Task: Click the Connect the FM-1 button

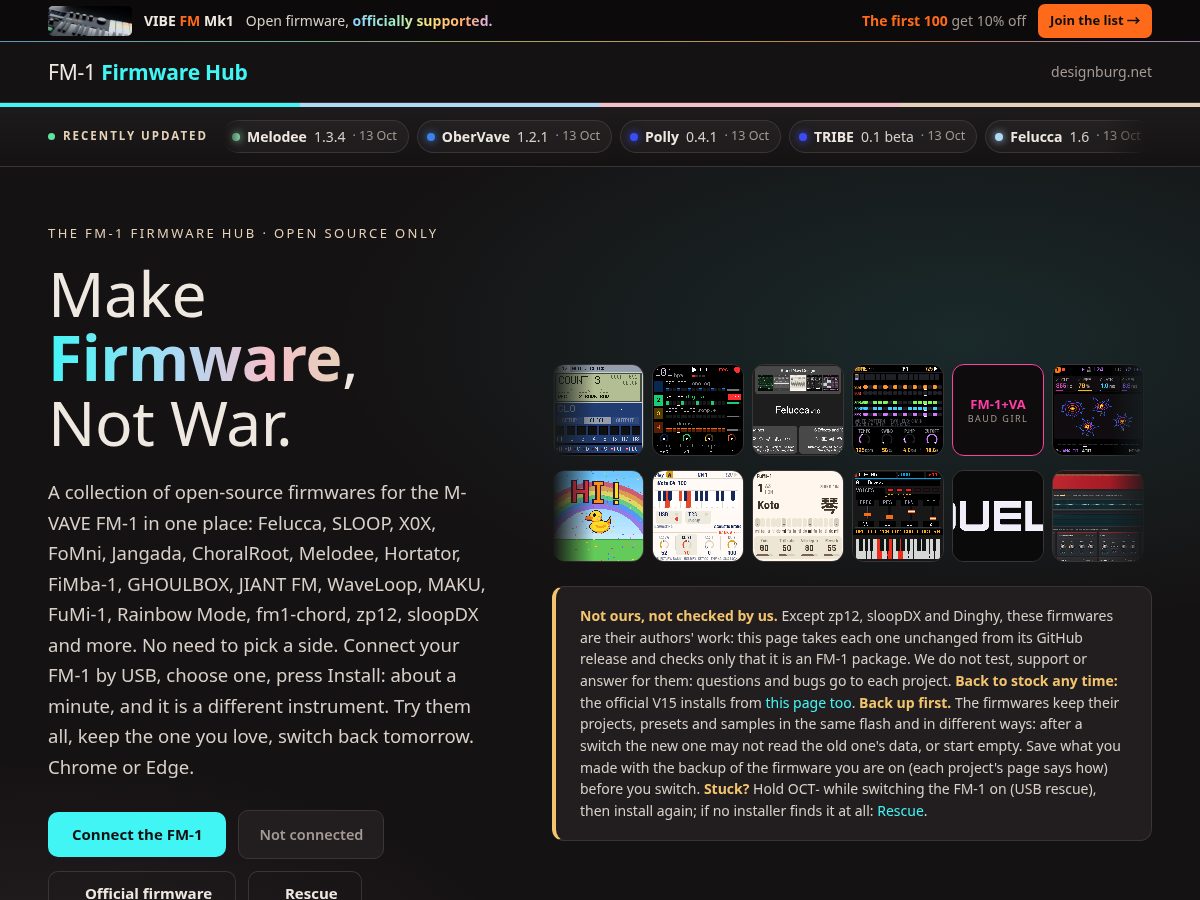Action: [137, 835]
